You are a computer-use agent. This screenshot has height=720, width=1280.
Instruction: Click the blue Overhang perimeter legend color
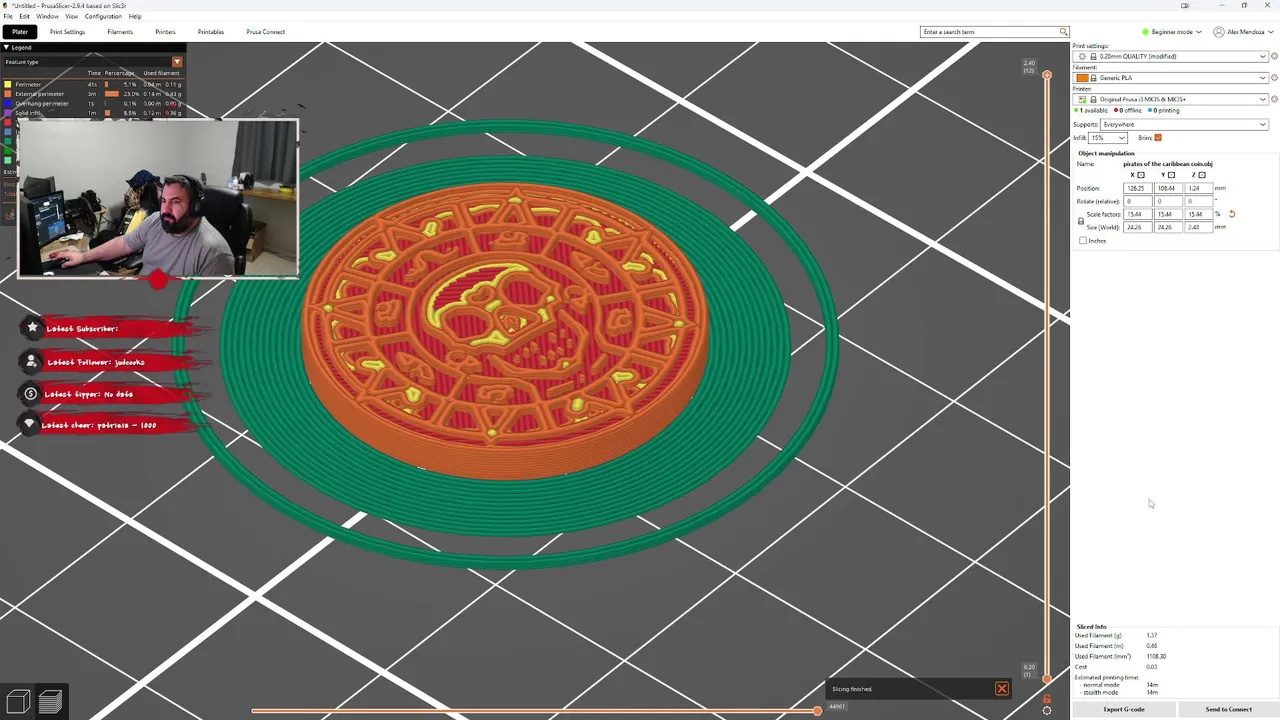click(8, 103)
